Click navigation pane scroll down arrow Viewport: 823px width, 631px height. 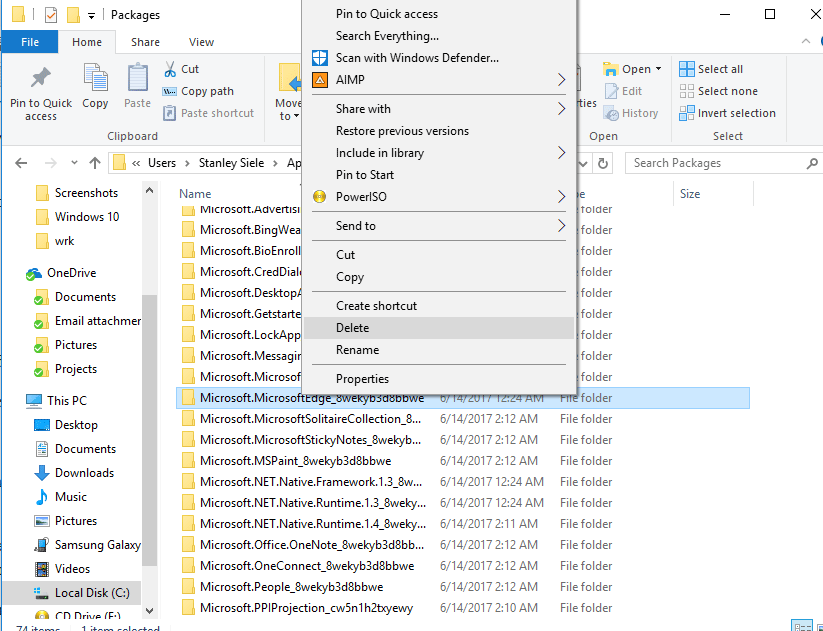coord(150,611)
